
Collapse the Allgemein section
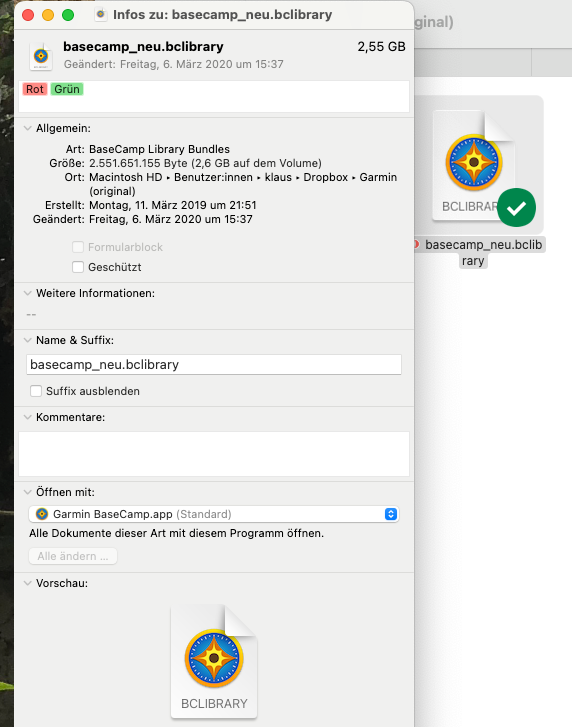point(28,128)
